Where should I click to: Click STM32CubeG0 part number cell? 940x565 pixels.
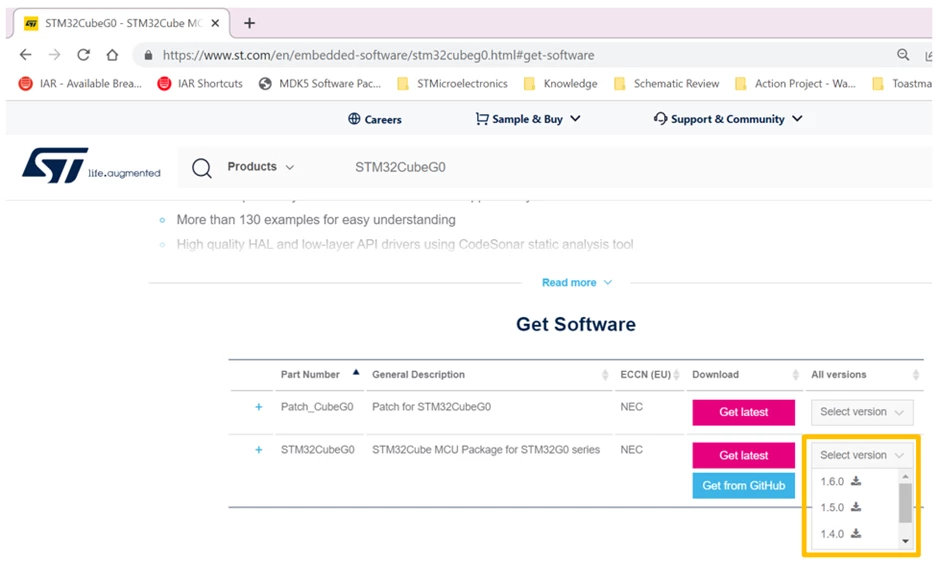click(x=317, y=449)
